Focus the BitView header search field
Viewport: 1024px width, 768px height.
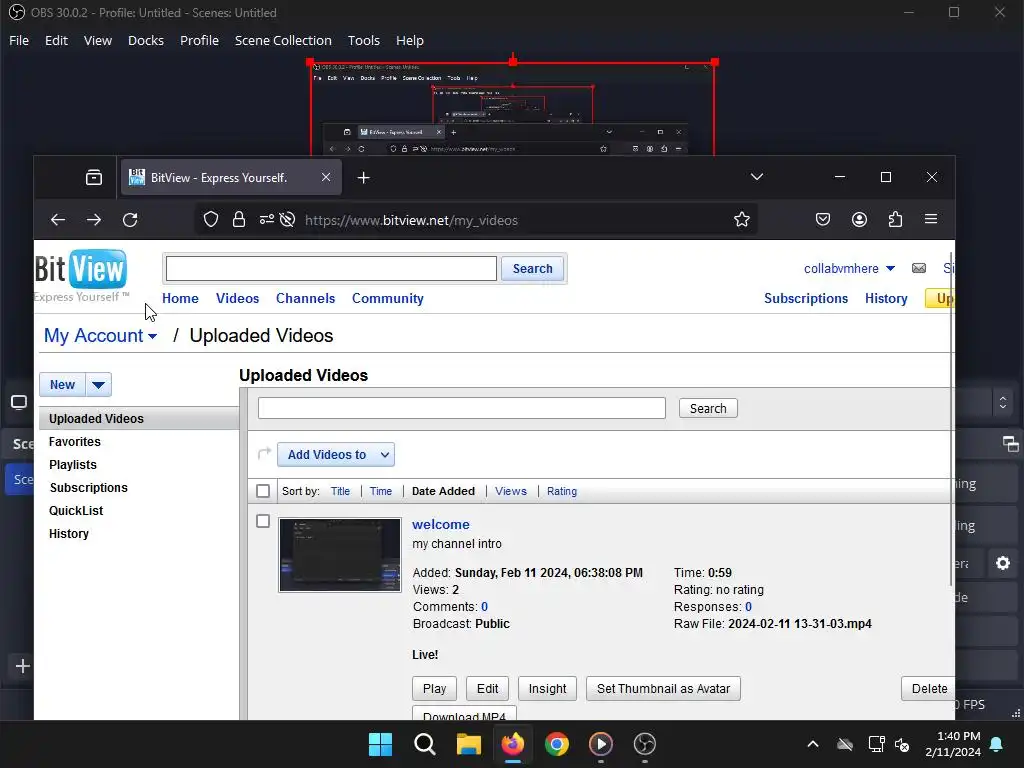331,268
